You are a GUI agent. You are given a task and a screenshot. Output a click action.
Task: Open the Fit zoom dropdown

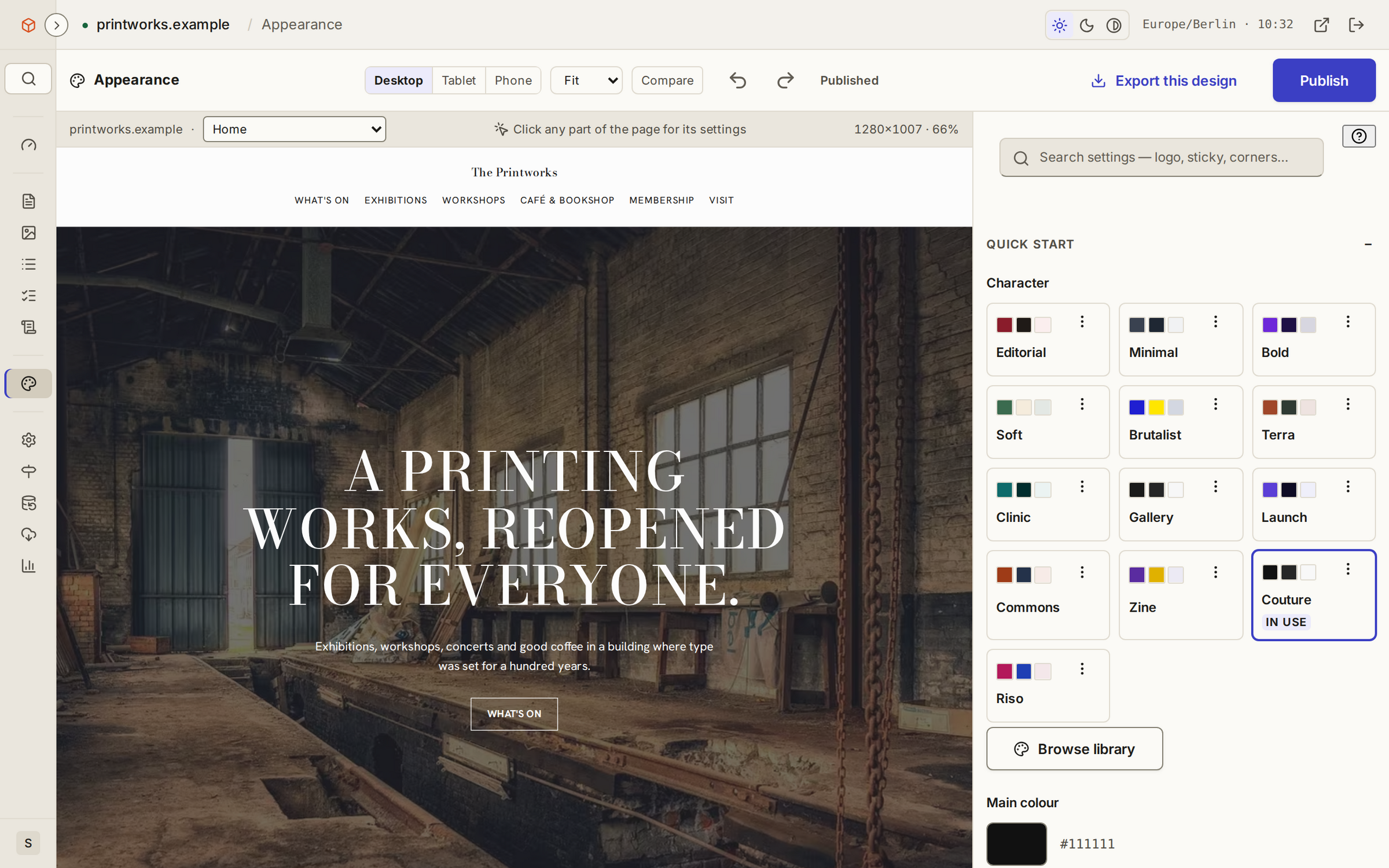[x=586, y=80]
